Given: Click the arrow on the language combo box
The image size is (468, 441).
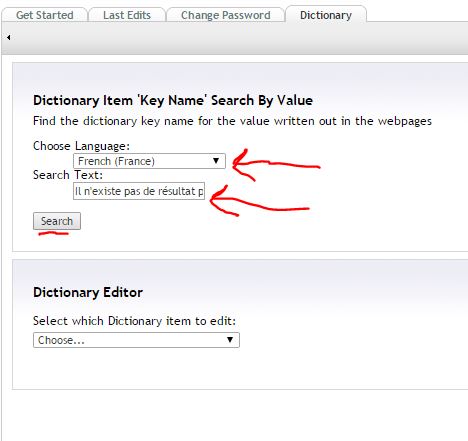Looking at the screenshot, I should coord(216,161).
